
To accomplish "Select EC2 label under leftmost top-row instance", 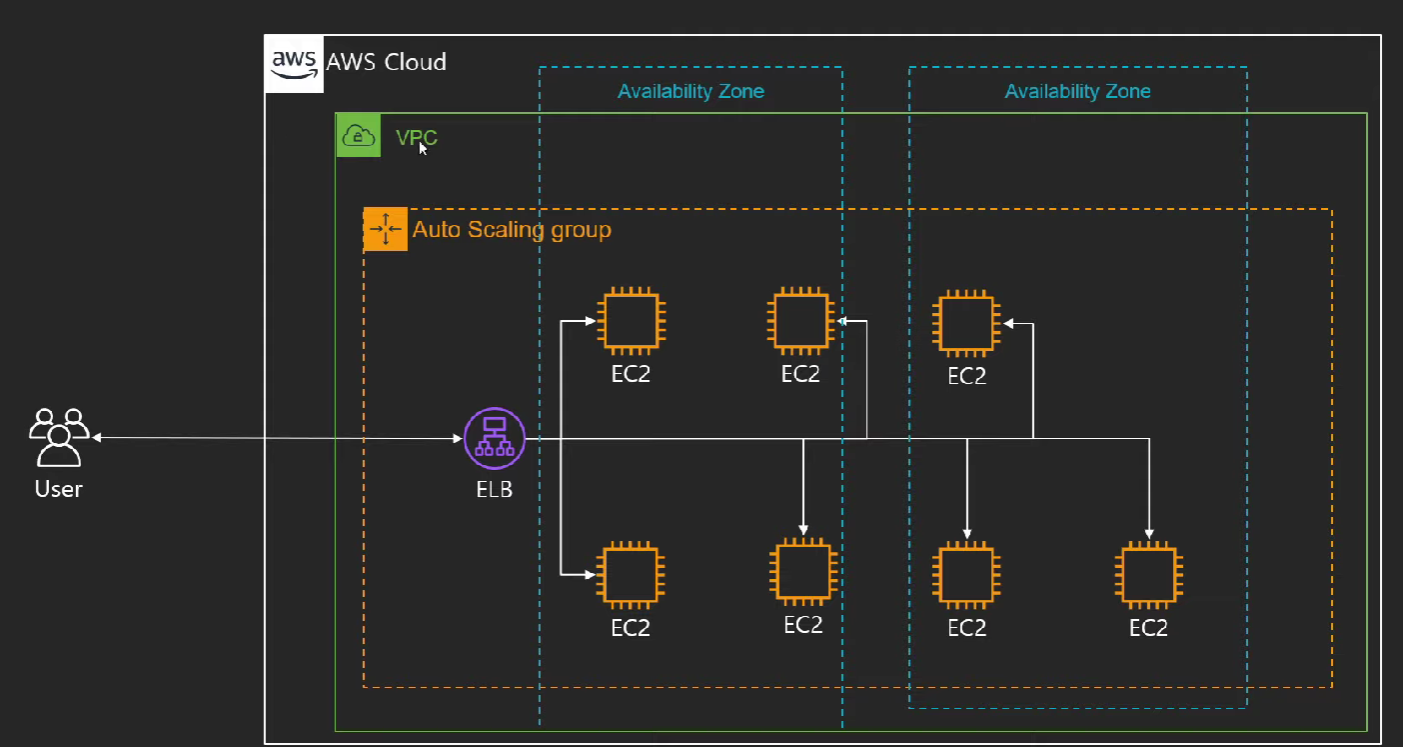I will [x=631, y=375].
